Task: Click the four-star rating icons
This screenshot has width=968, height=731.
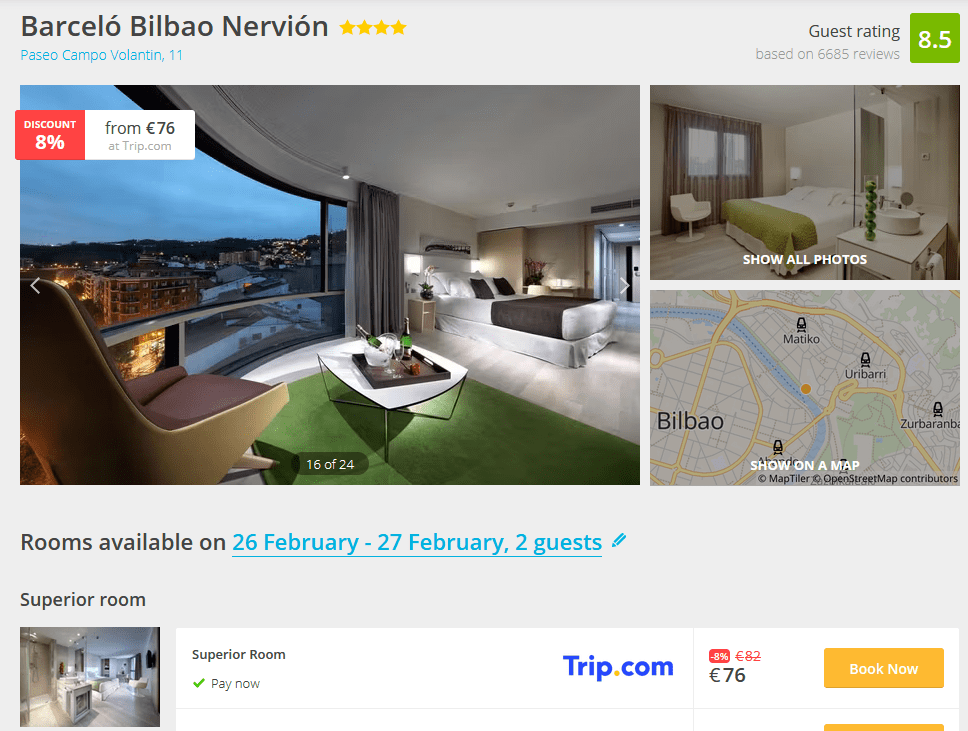Action: click(x=373, y=27)
